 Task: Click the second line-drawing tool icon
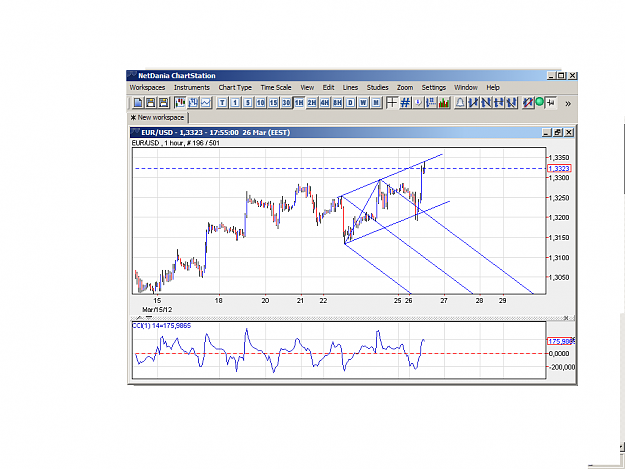tap(485, 103)
